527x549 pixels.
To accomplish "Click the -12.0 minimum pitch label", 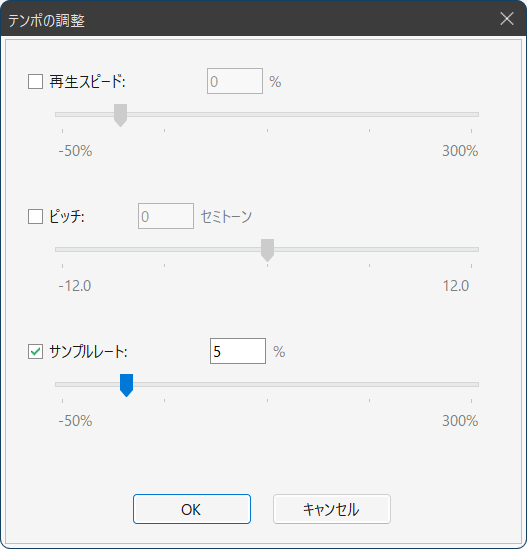I will click(x=75, y=286).
